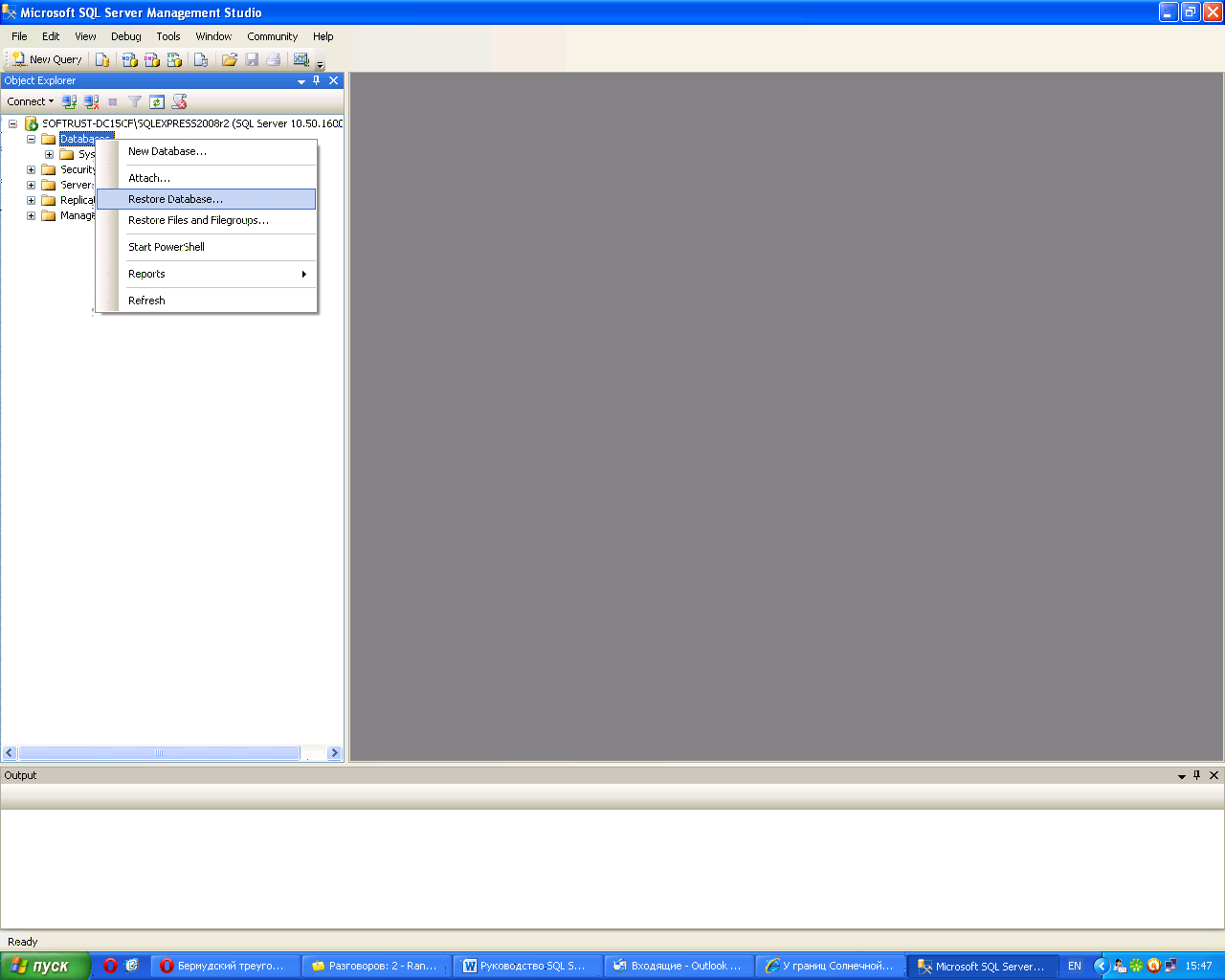Open Output panel window position dropdown
The width and height of the screenshot is (1225, 980).
tap(1182, 776)
